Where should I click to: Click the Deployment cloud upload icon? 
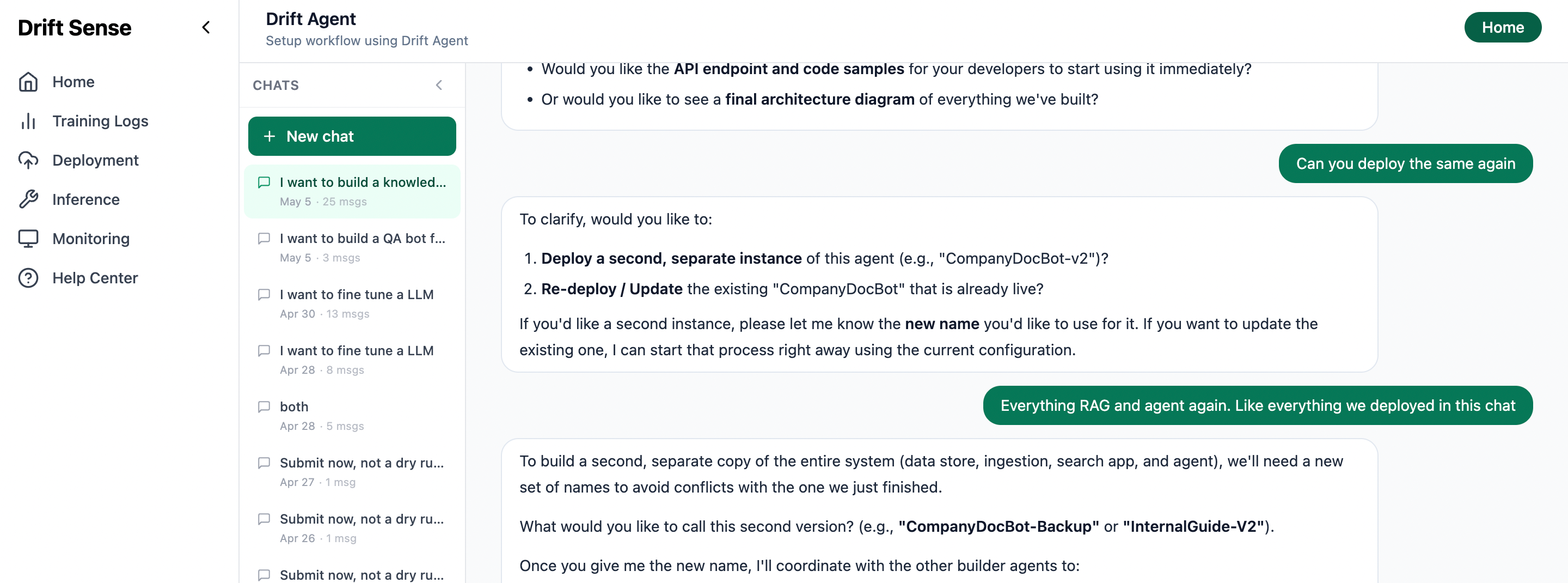pyautogui.click(x=28, y=160)
